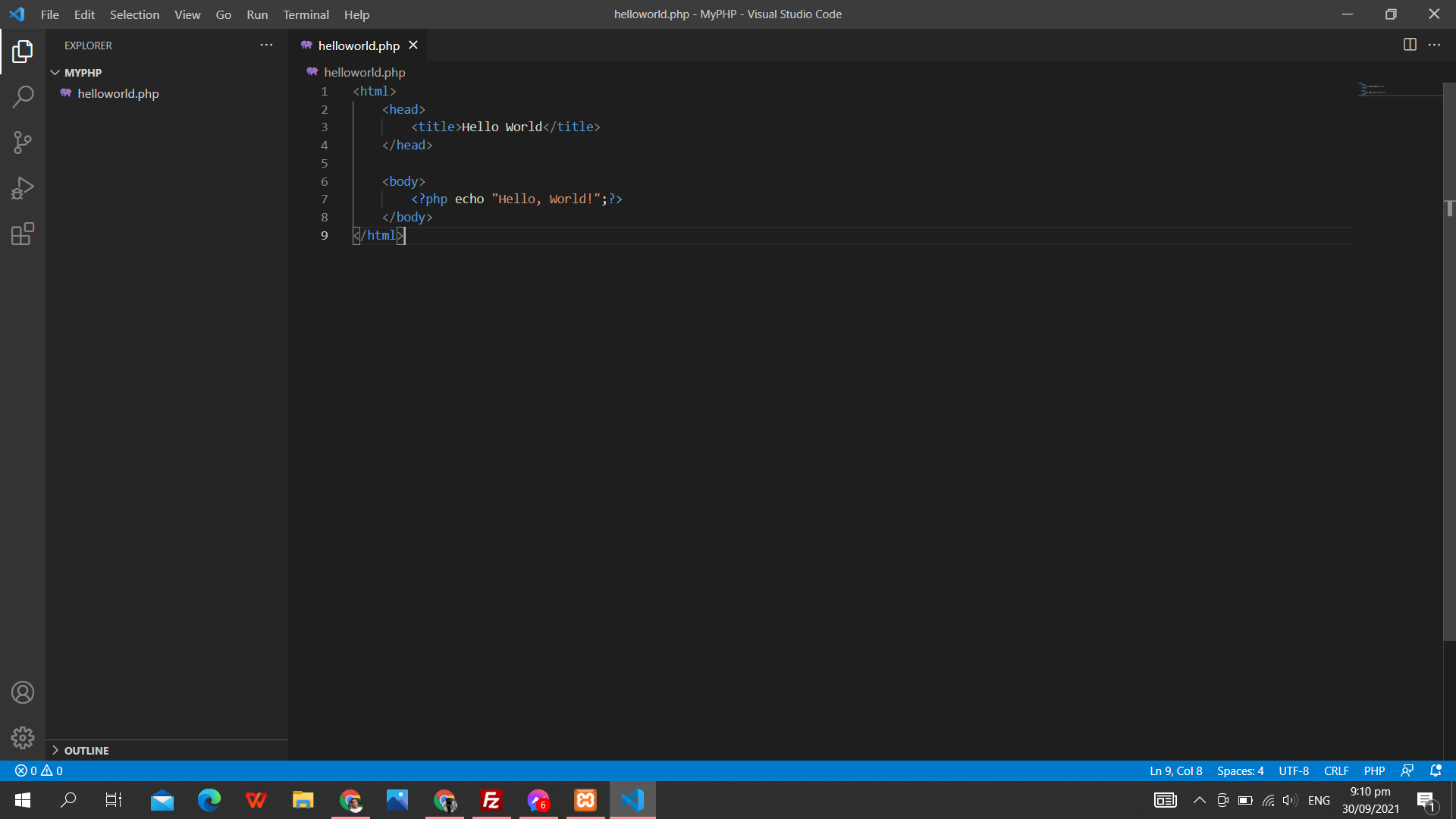Select helloworld.php in the explorer tree
The width and height of the screenshot is (1456, 819).
click(x=118, y=93)
